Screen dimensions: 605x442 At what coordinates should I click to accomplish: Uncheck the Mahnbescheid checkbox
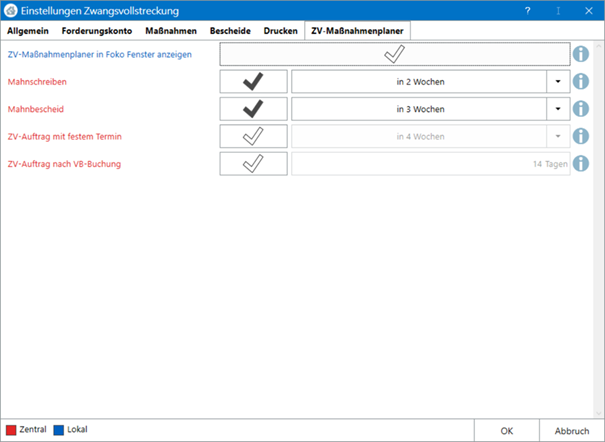click(253, 109)
